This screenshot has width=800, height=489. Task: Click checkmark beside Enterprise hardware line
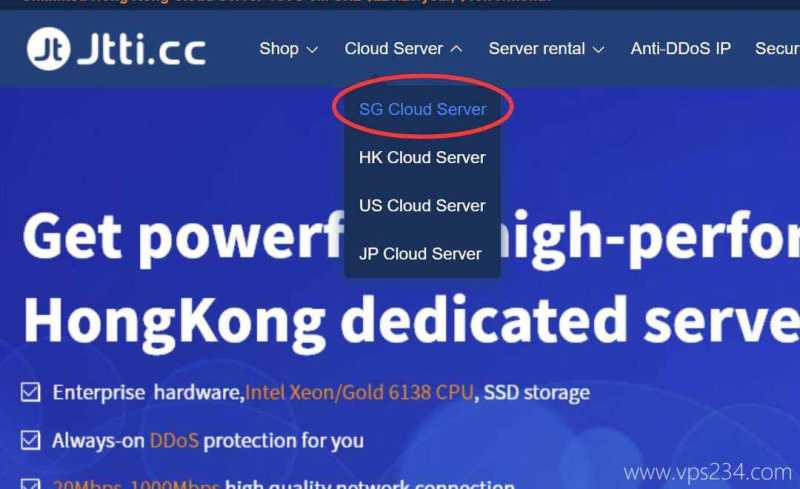31,392
